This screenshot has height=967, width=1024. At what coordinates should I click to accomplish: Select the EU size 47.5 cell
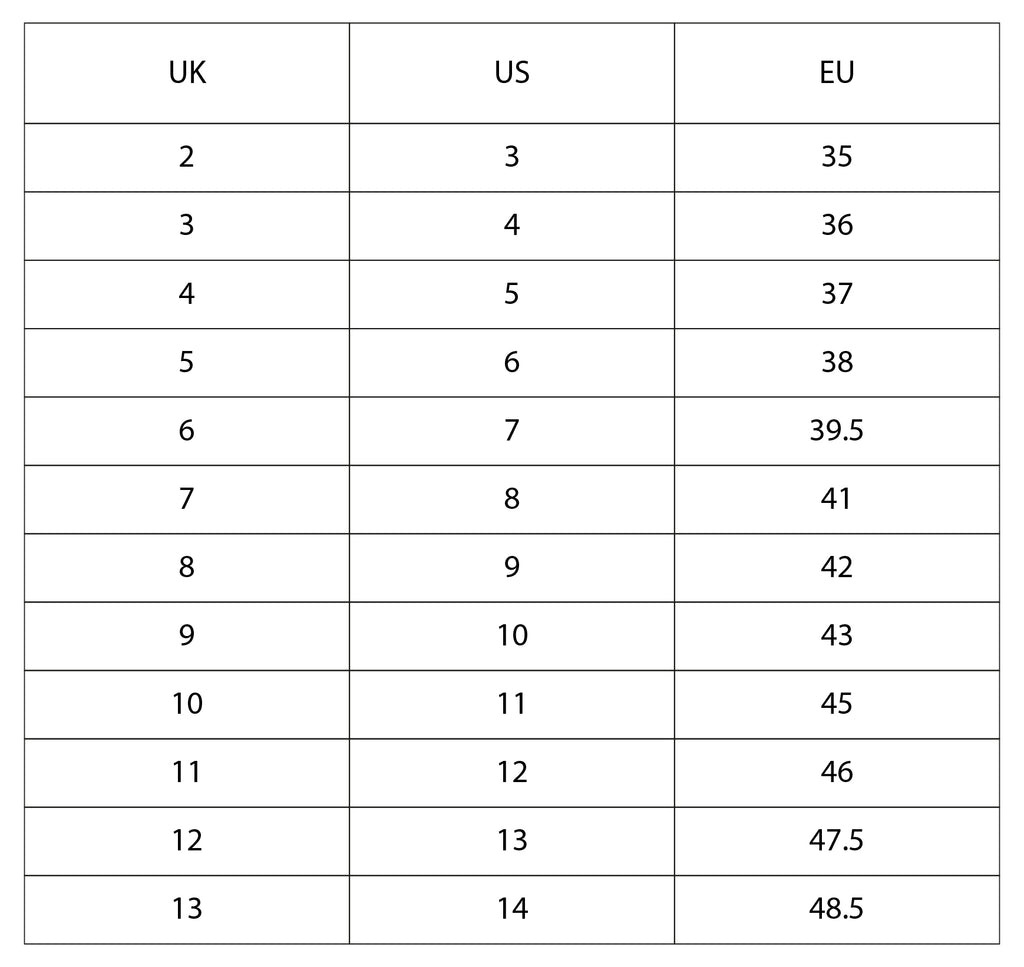(x=836, y=841)
